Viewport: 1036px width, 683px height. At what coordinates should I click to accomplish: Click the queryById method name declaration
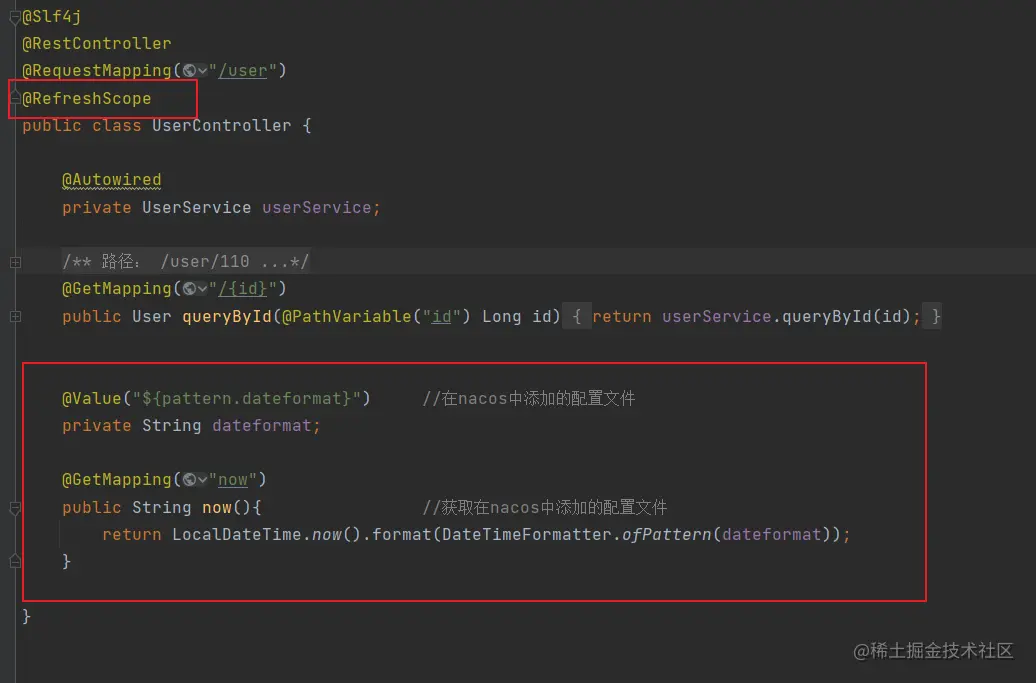point(227,316)
